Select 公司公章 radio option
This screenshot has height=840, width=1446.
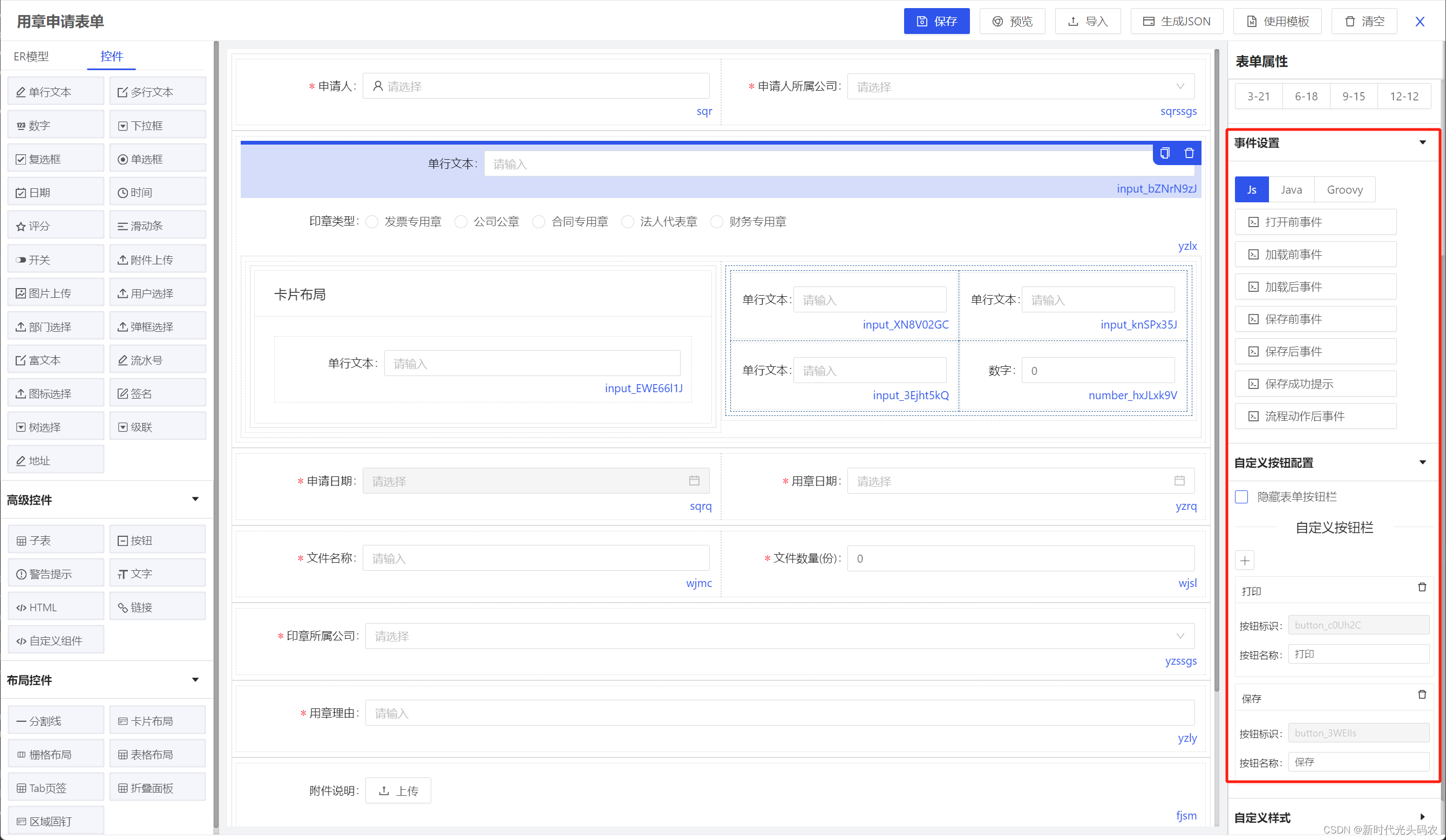tap(461, 222)
